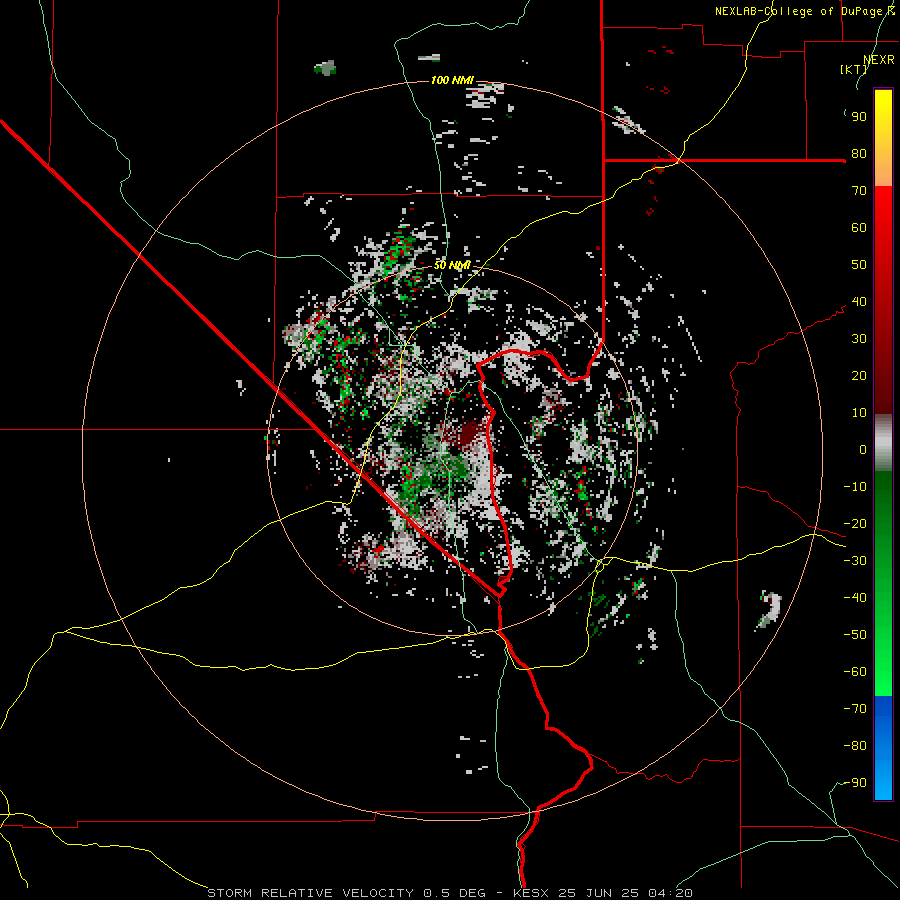Click the STORM RELATIVE VELOCITY title text
The width and height of the screenshot is (900, 900).
click(x=310, y=893)
